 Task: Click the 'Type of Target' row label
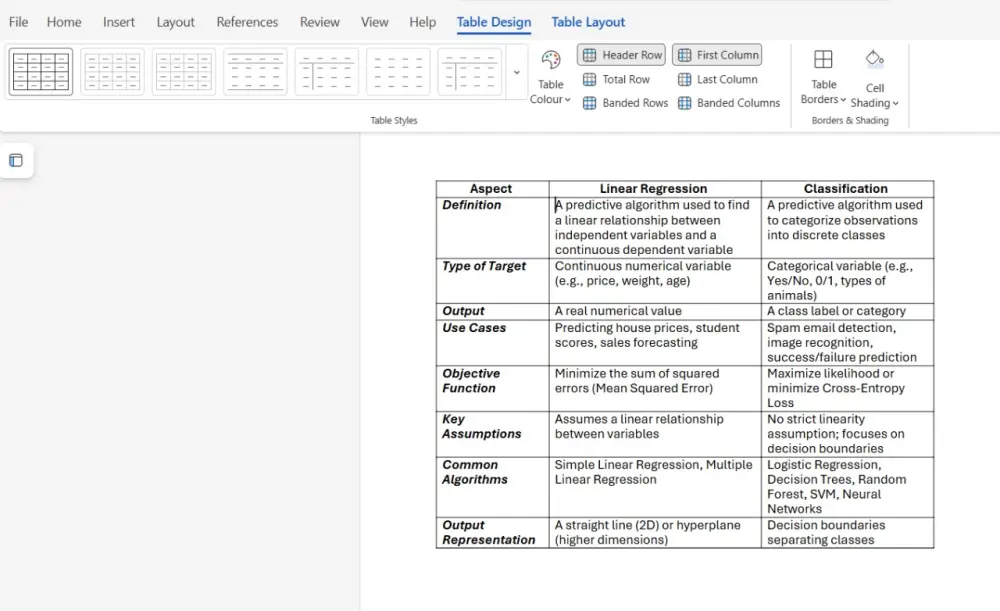(x=484, y=266)
